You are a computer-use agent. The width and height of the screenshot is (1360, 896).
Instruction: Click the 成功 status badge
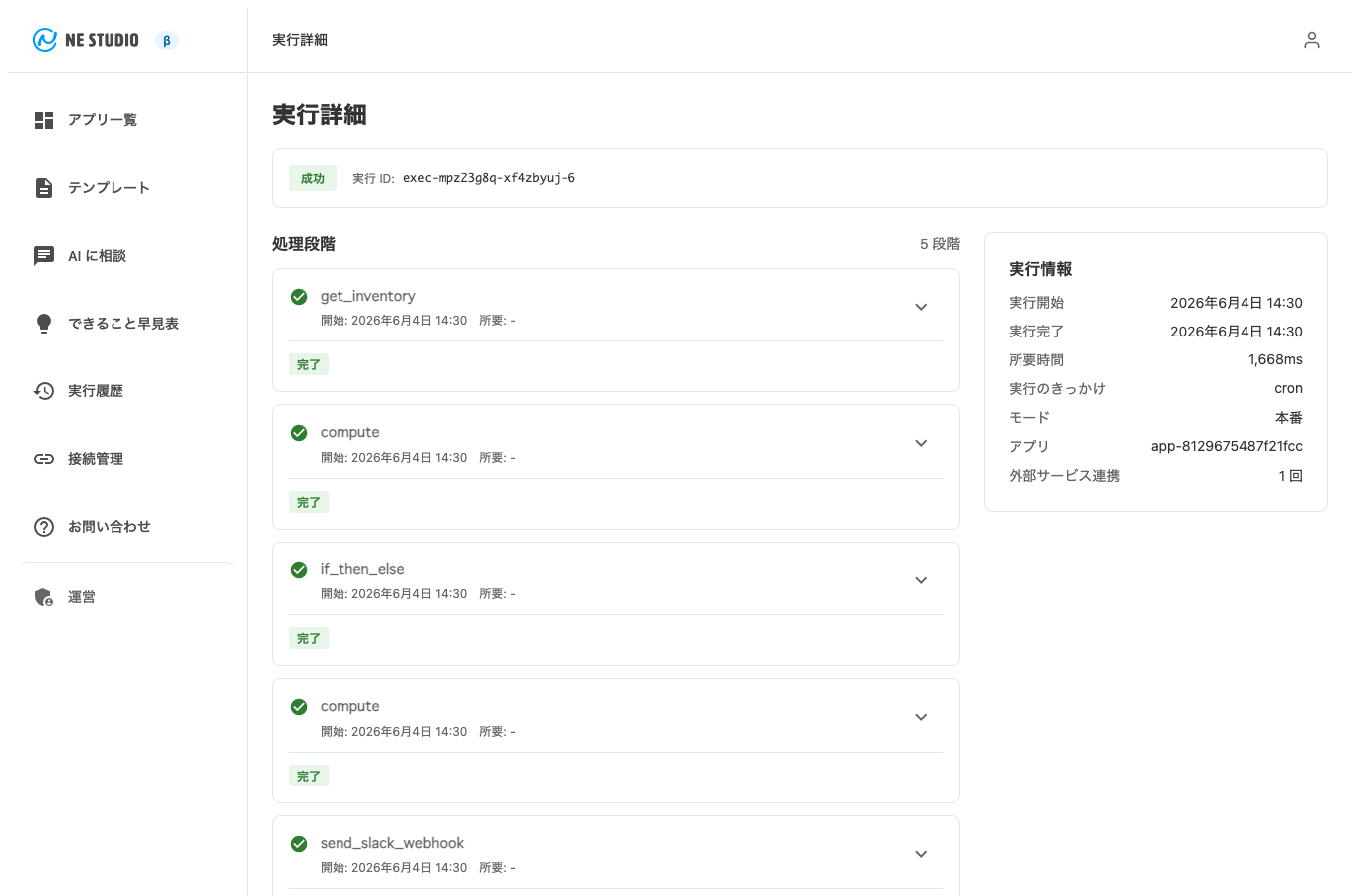click(313, 178)
